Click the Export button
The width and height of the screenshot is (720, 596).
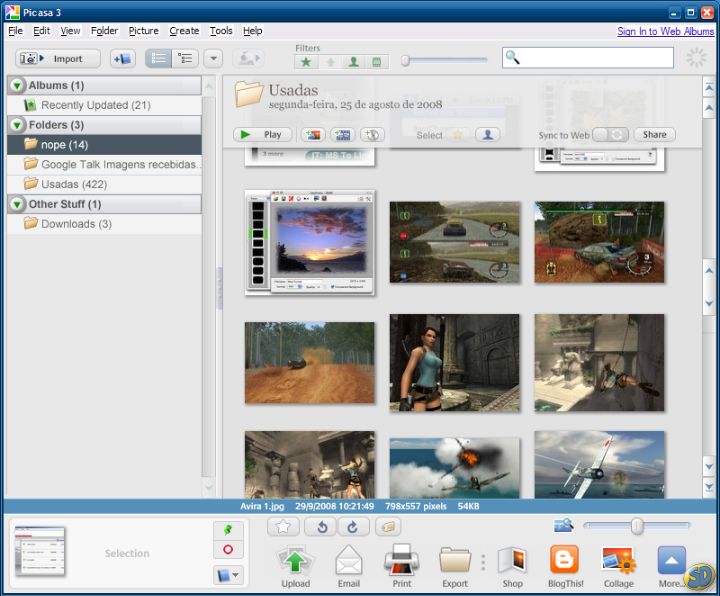455,566
